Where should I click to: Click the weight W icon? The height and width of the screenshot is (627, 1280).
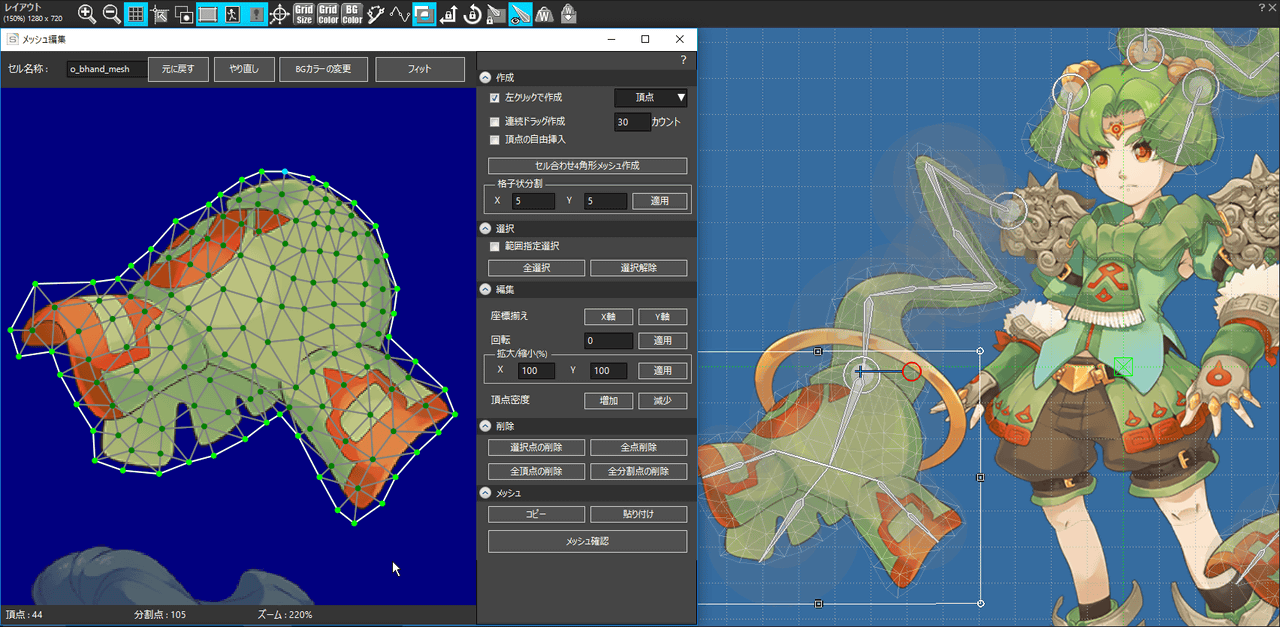click(x=544, y=14)
